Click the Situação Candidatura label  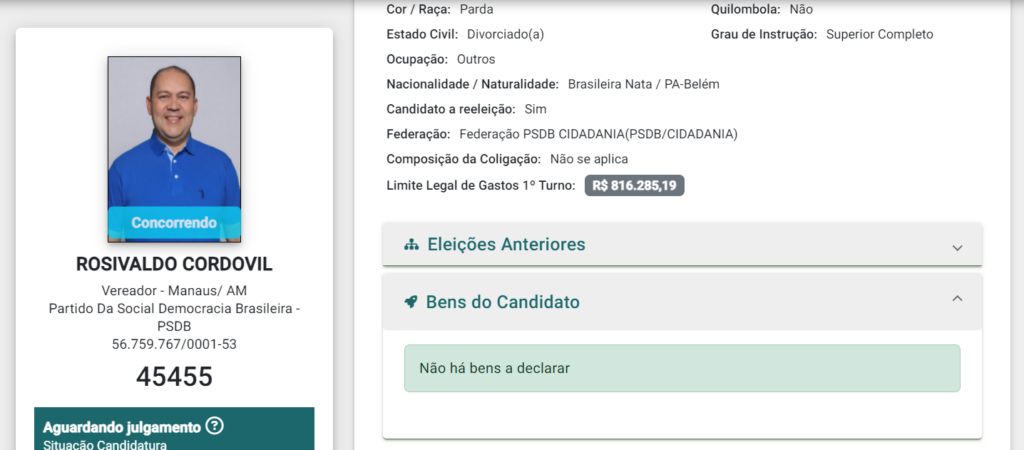pyautogui.click(x=104, y=444)
